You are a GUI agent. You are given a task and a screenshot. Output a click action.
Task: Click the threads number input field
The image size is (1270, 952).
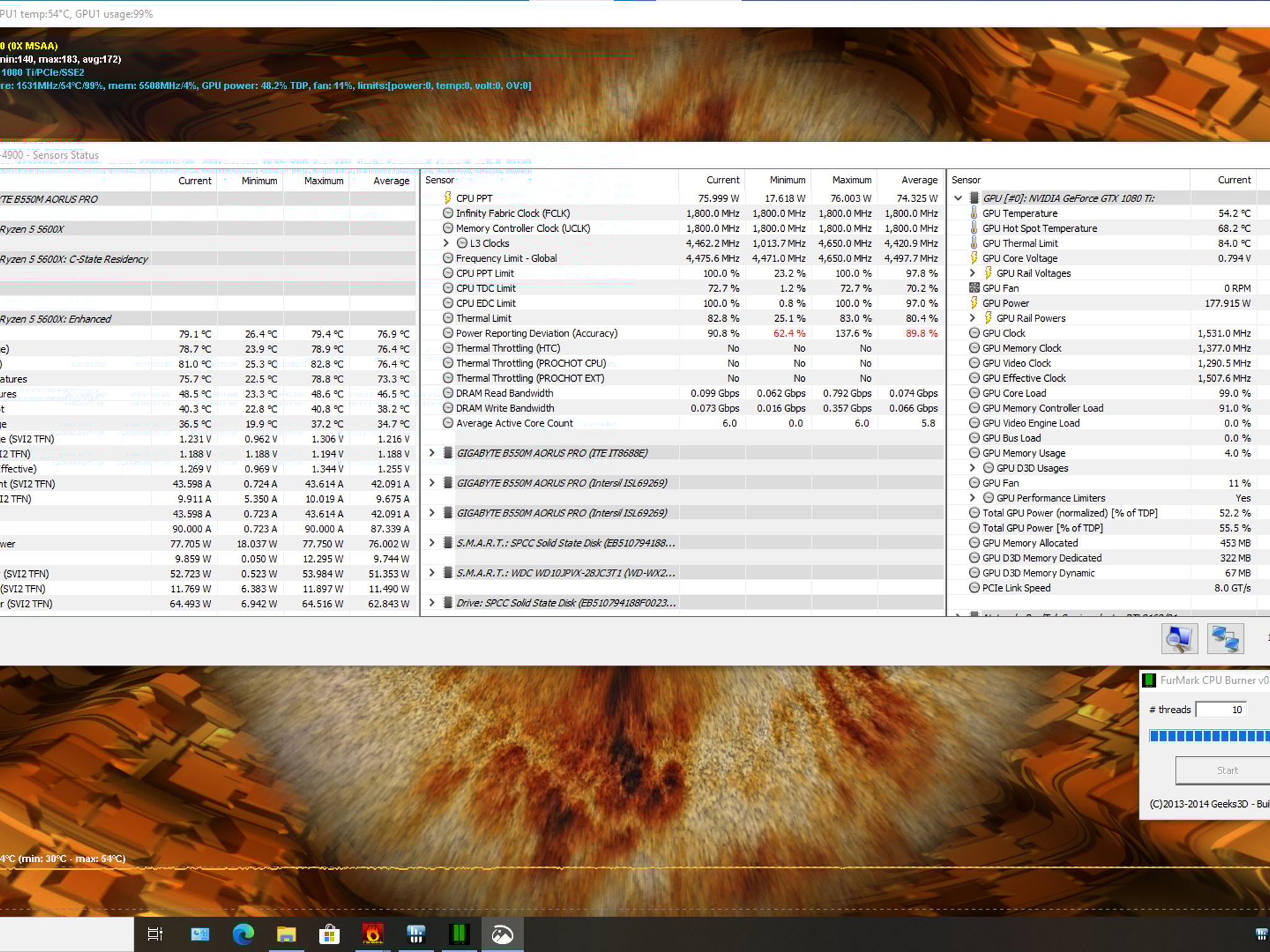pos(1220,710)
